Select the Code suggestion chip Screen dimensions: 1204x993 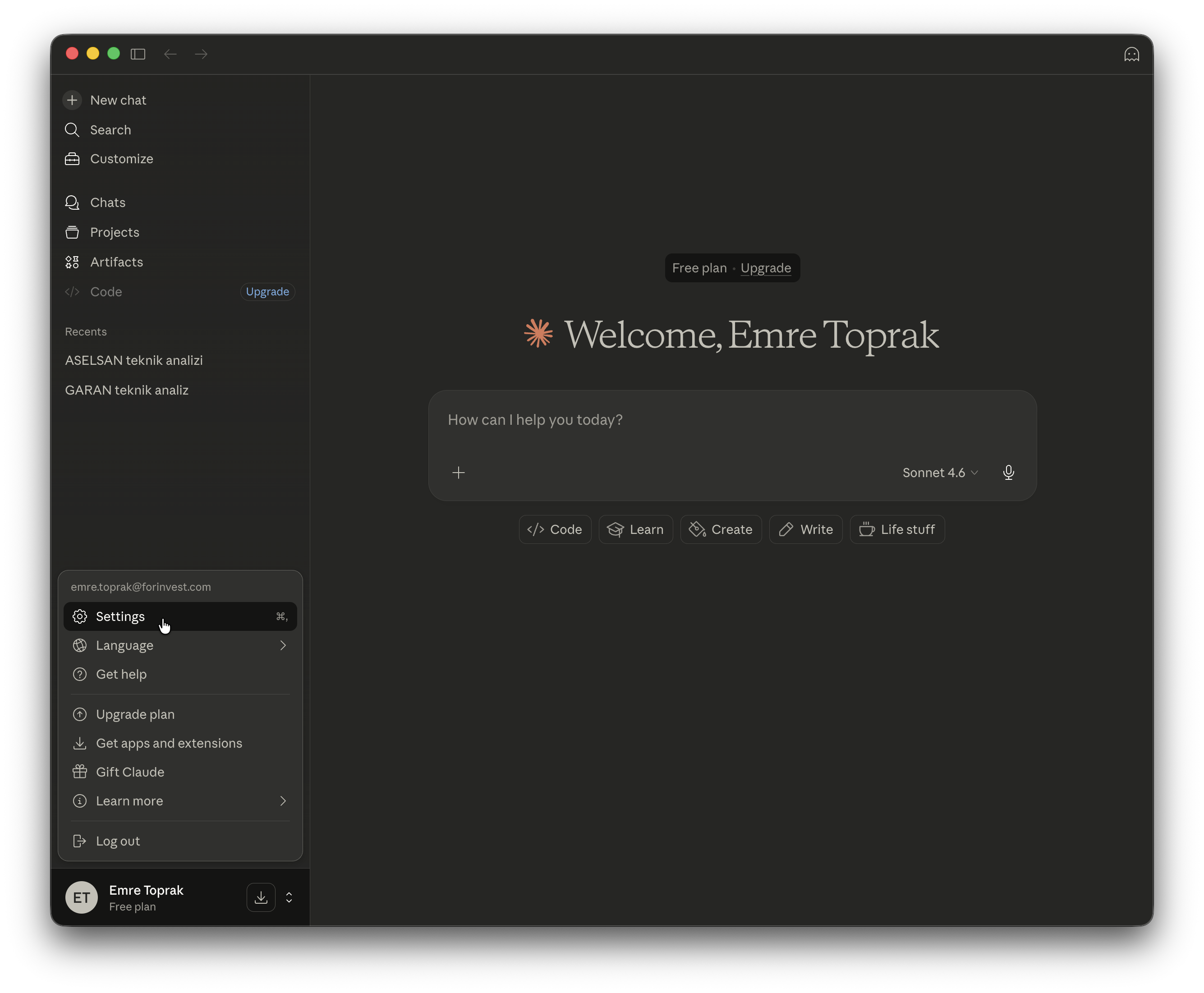[x=554, y=530]
